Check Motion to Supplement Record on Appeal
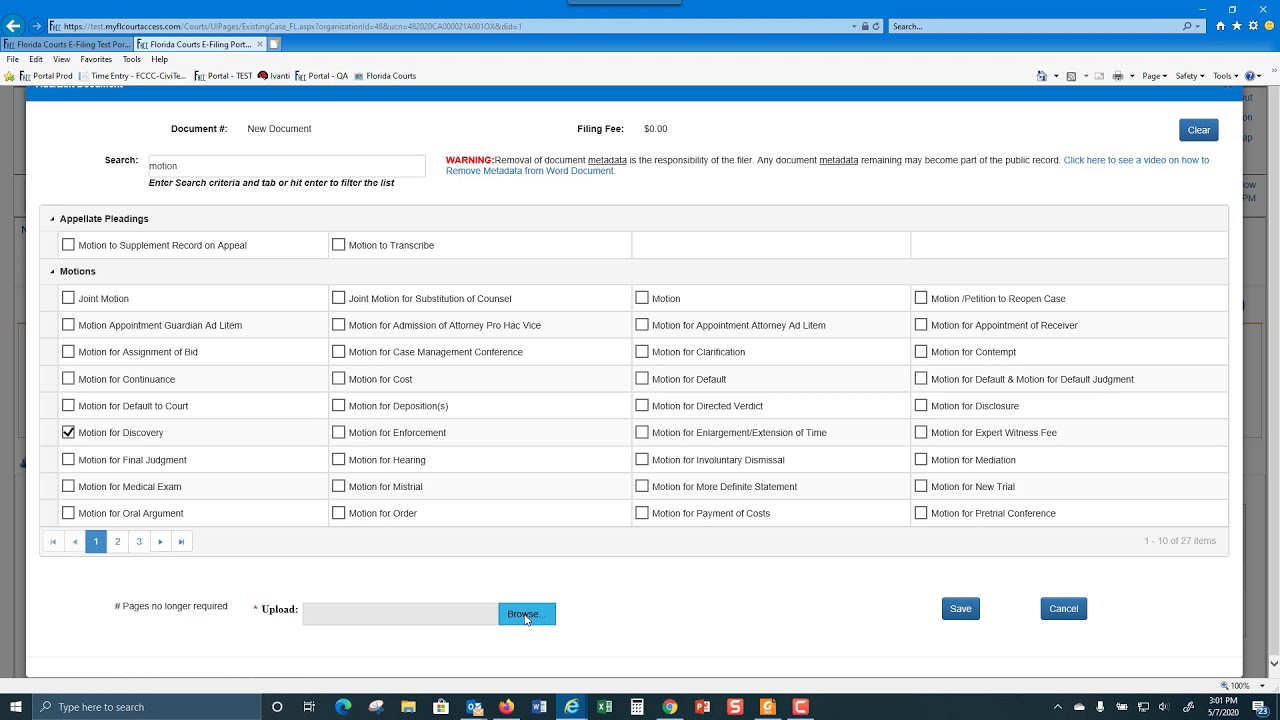The height and width of the screenshot is (720, 1280). 68,244
